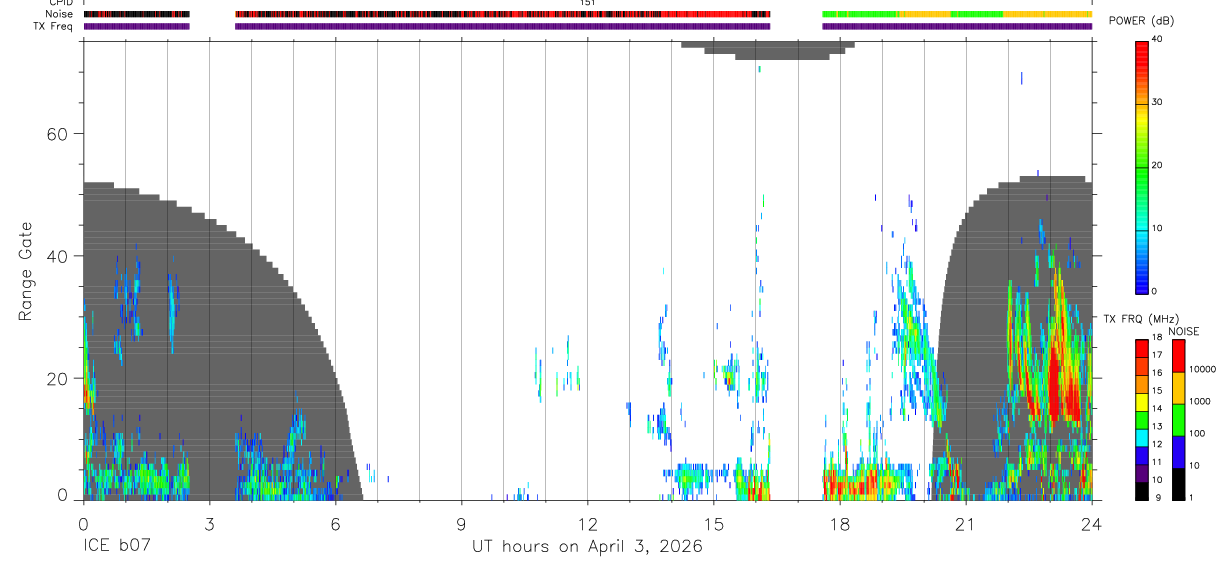Click the 12 label on TX FRQ legend

1157,444
